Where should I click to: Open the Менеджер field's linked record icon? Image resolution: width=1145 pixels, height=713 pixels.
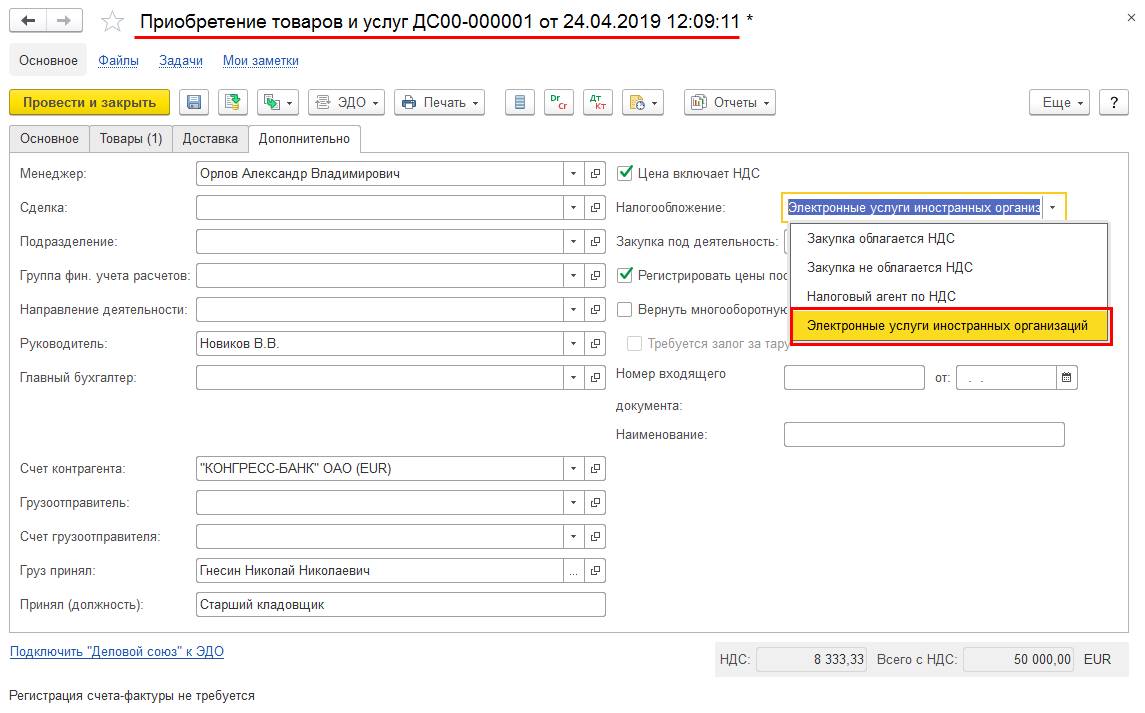click(595, 174)
